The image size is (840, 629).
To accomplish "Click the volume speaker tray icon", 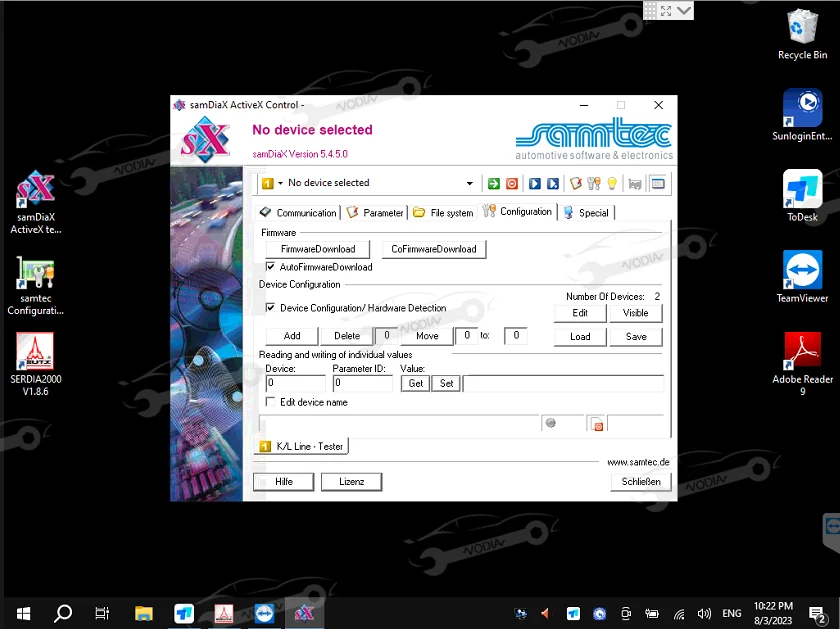I will (x=704, y=613).
